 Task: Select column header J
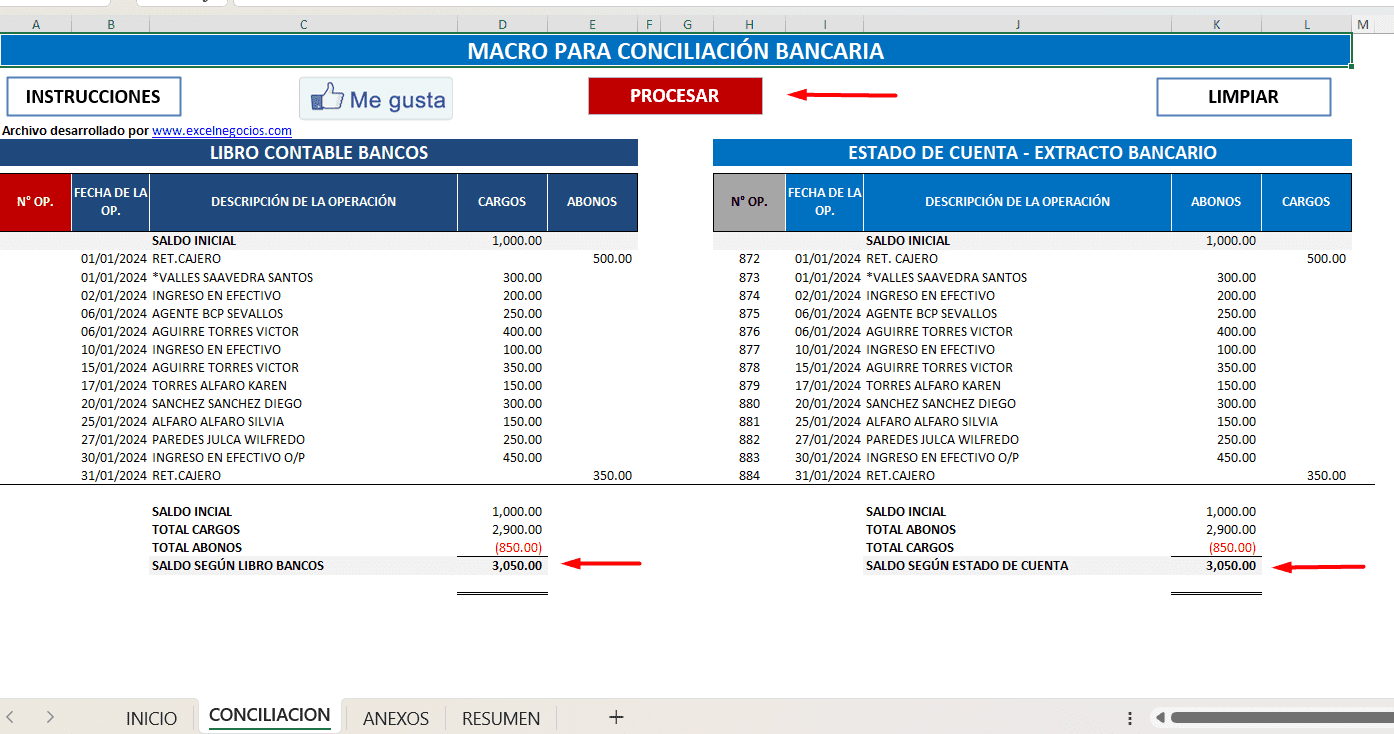click(x=1017, y=22)
